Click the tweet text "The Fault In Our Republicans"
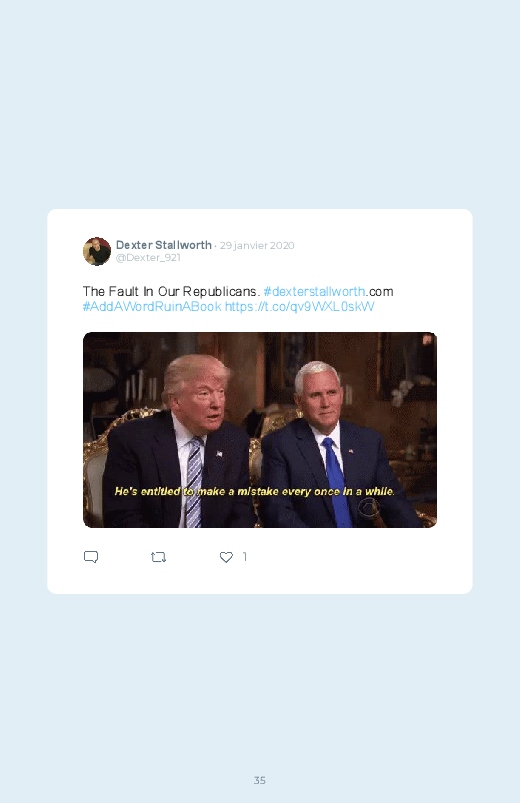 170,291
